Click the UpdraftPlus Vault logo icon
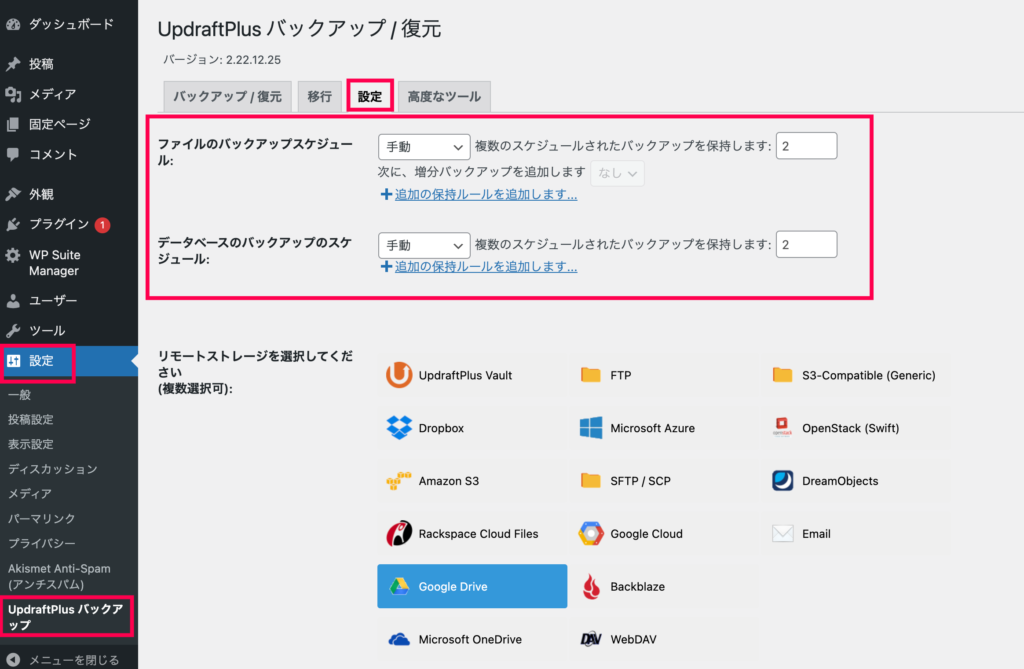 (x=399, y=375)
